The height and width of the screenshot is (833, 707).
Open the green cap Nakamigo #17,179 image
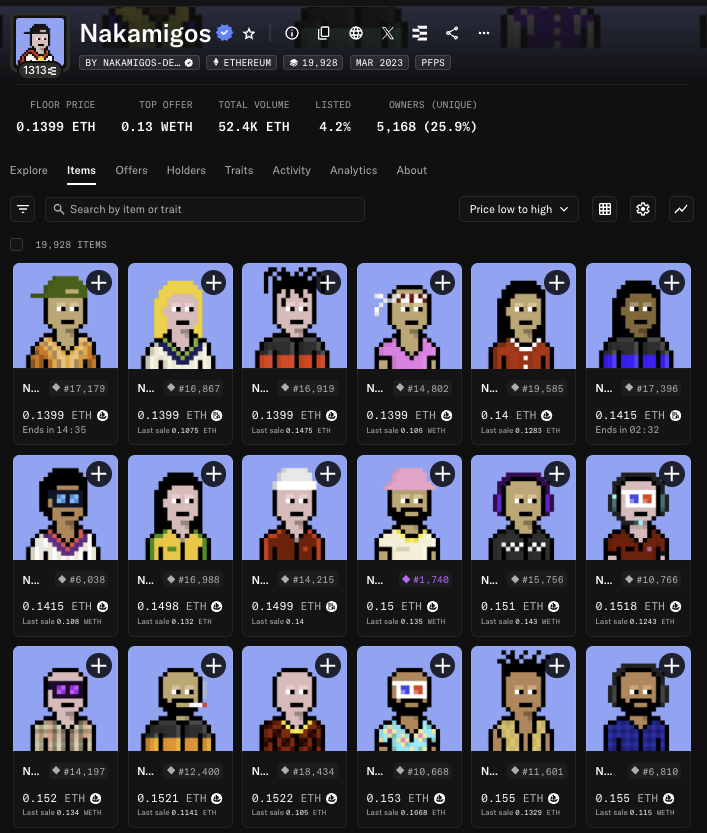[65, 316]
